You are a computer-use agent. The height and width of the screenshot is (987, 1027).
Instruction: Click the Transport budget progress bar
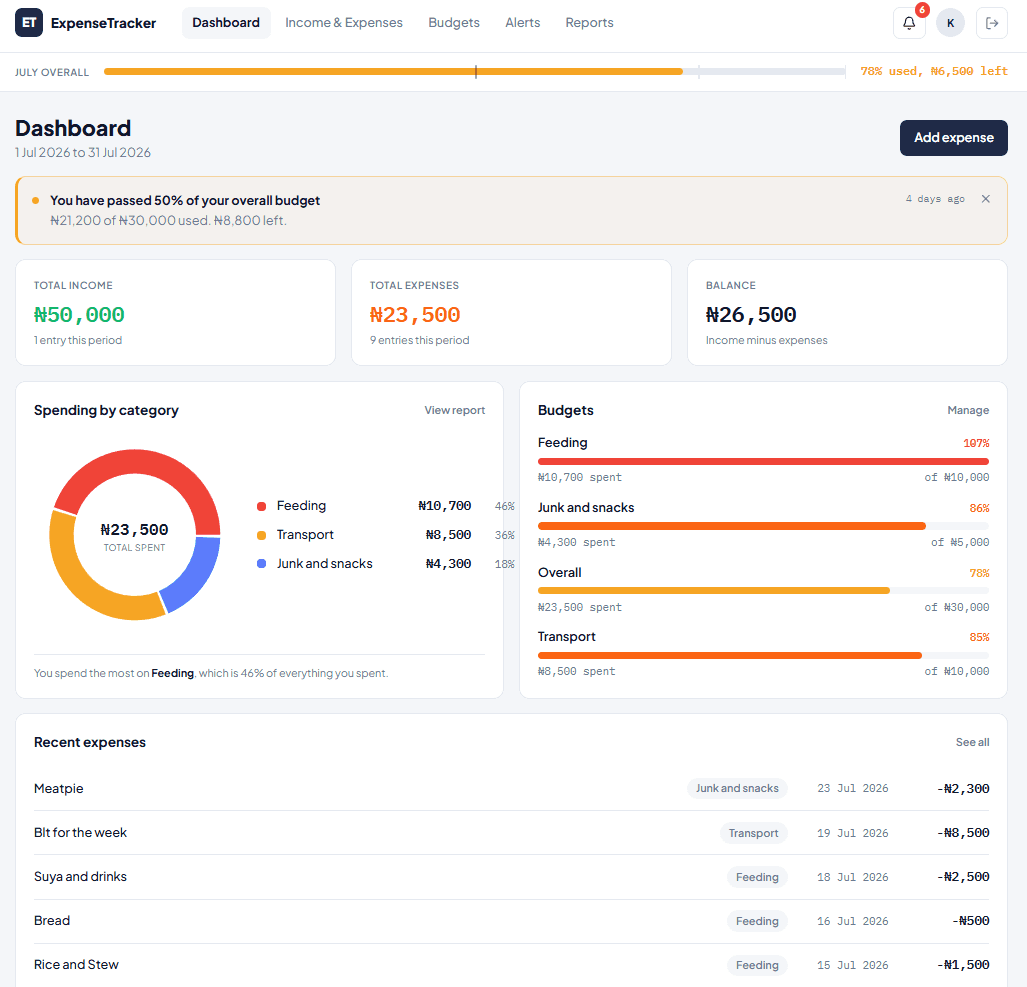(x=763, y=656)
